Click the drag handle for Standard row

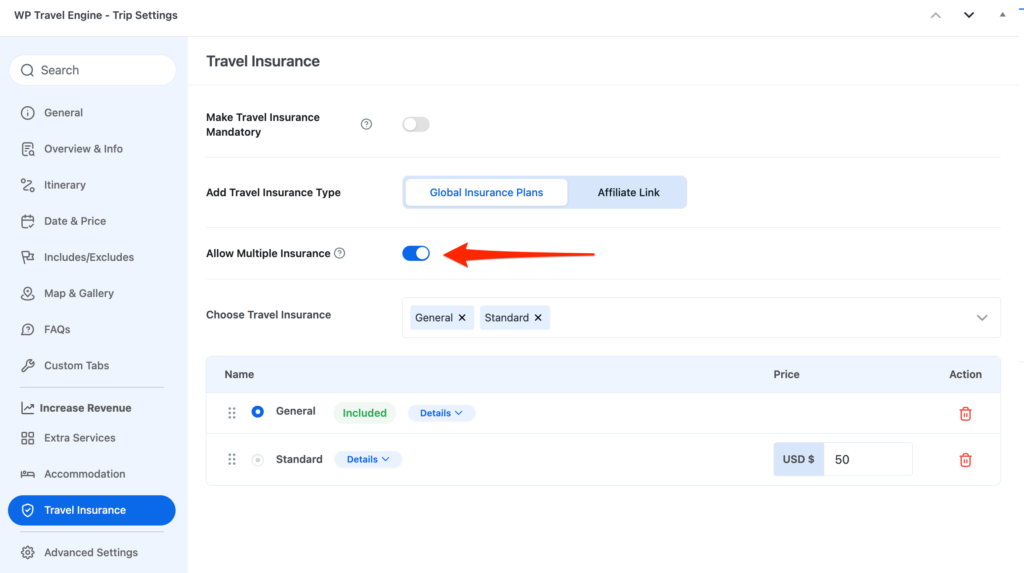pyautogui.click(x=232, y=460)
